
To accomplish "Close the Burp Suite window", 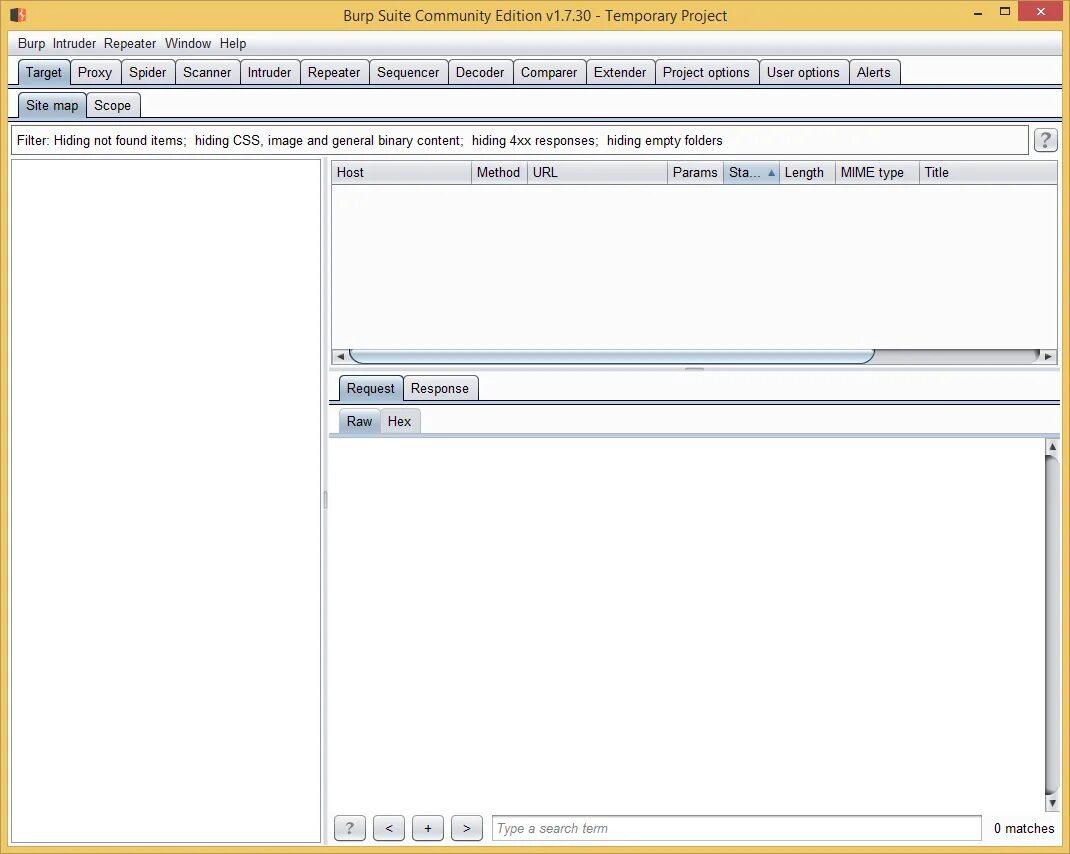I will point(1041,12).
